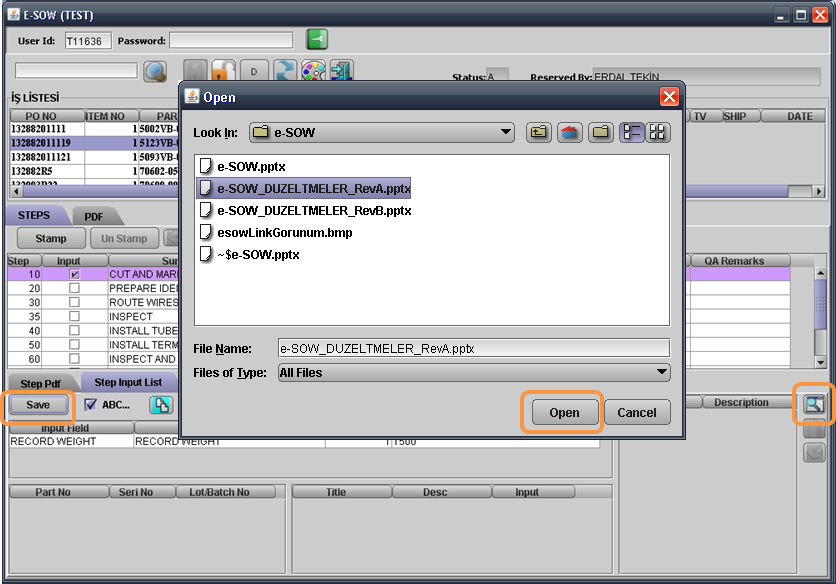Image resolution: width=836 pixels, height=584 pixels.
Task: Check the Input checkbox for step 35
Action: 74,316
